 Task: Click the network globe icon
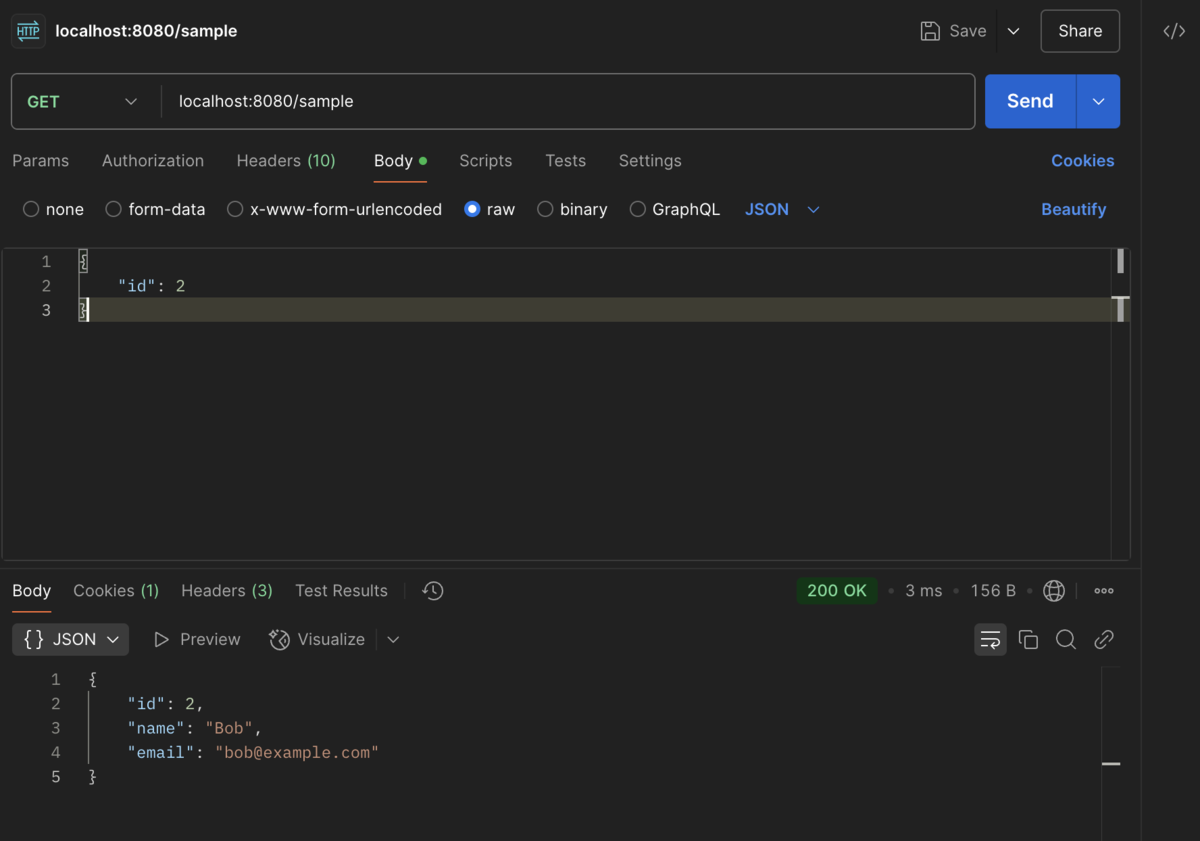(1054, 591)
